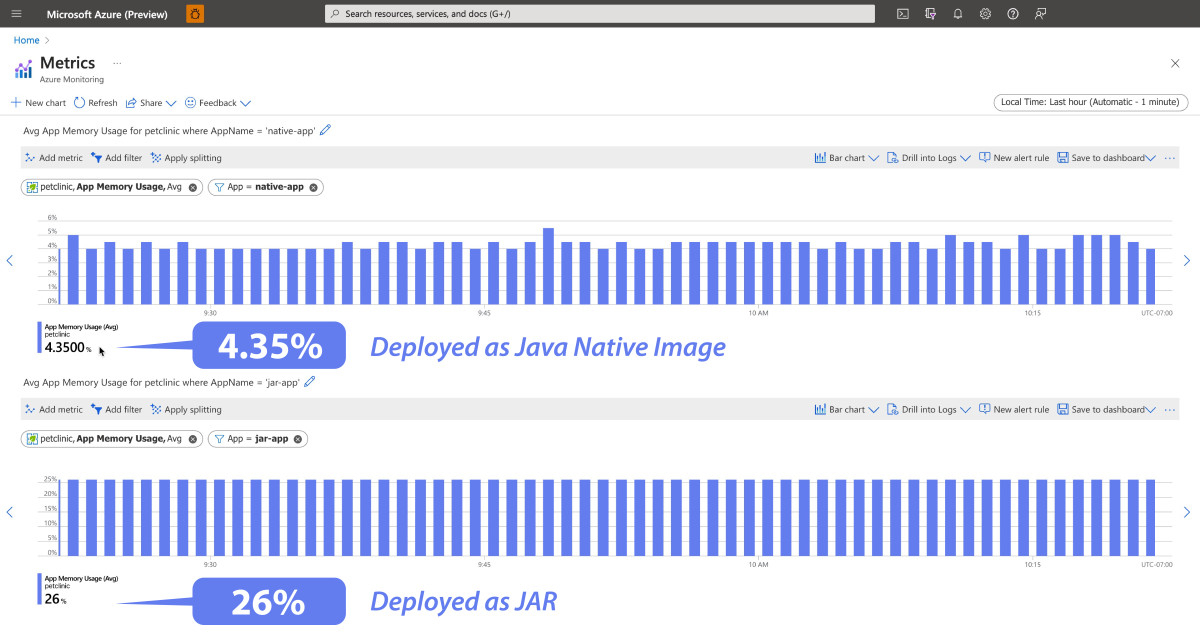Open more options via the ellipsis on the chart toolbar
Image resolution: width=1200 pixels, height=643 pixels.
click(x=1169, y=157)
